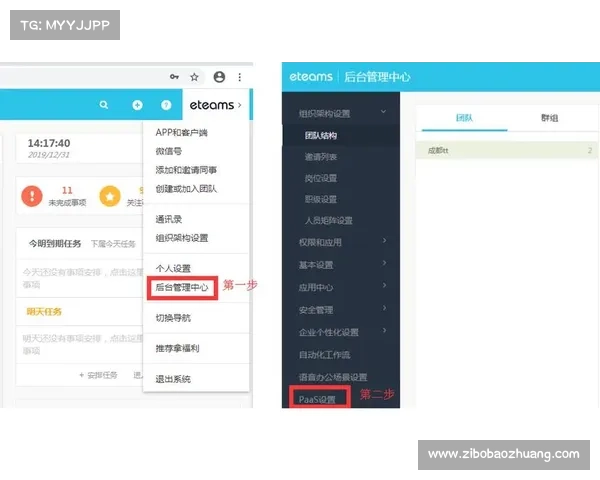Click the 11 未完成事项 count
This screenshot has width=600, height=480.
(x=67, y=190)
